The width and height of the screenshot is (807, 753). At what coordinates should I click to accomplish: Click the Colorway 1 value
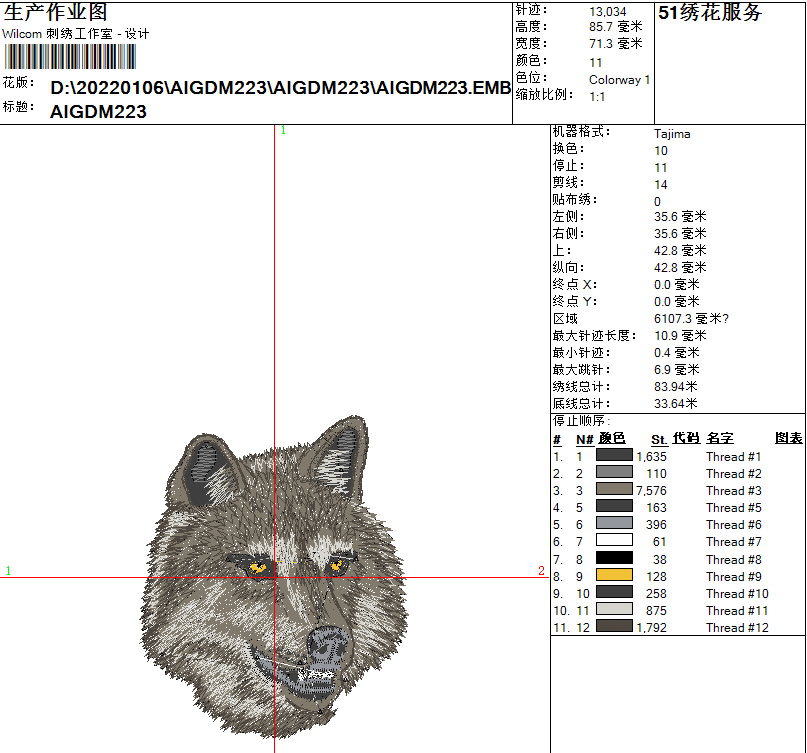(619, 80)
